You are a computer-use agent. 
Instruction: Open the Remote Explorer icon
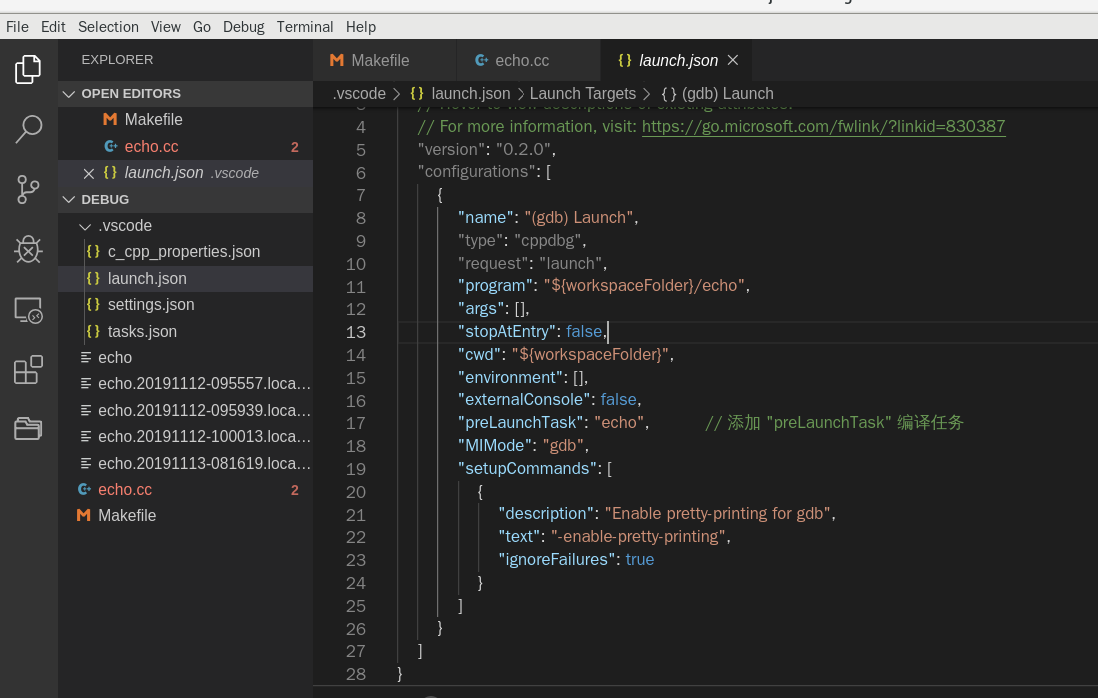point(28,310)
